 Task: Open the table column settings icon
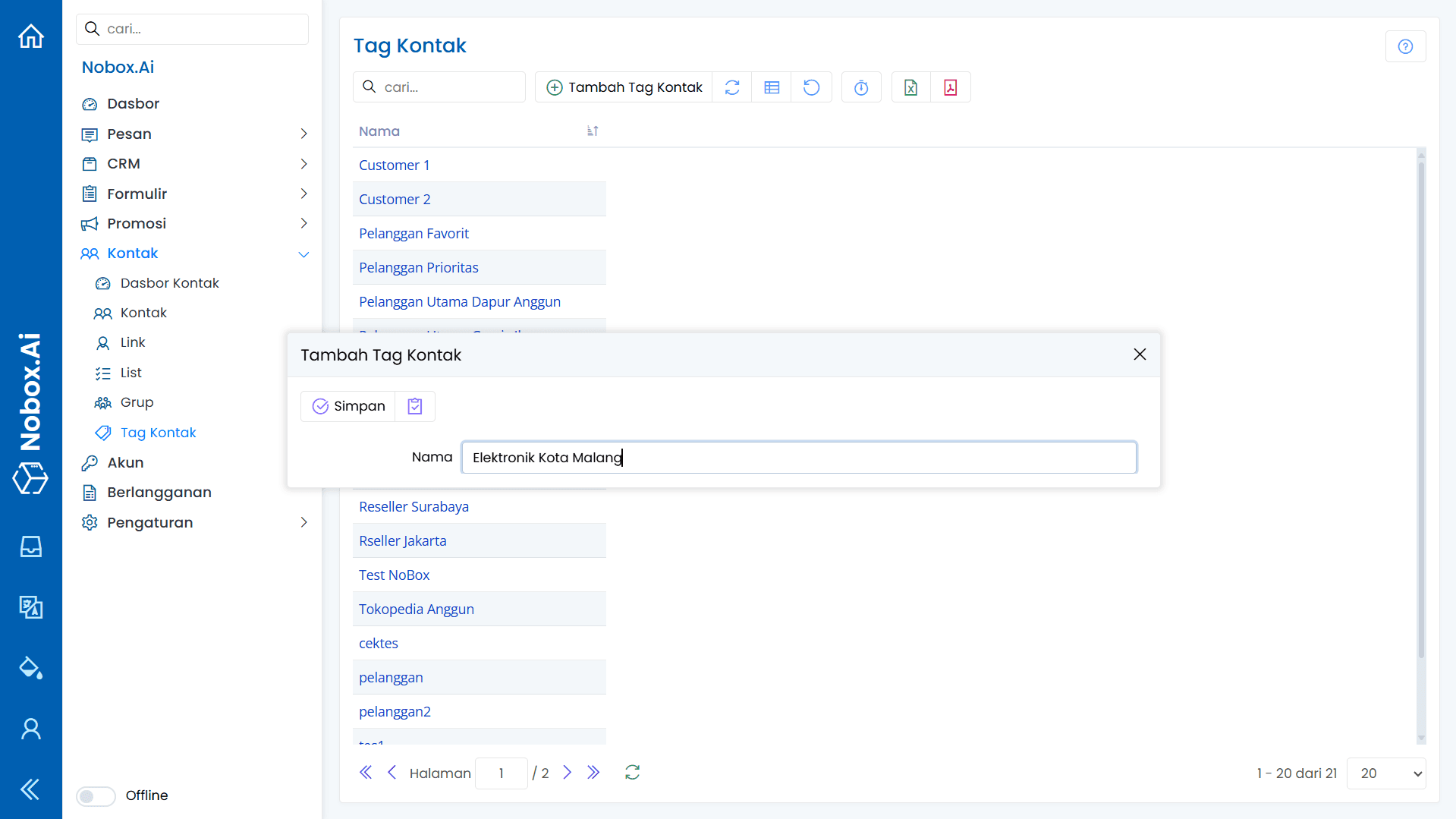point(772,87)
